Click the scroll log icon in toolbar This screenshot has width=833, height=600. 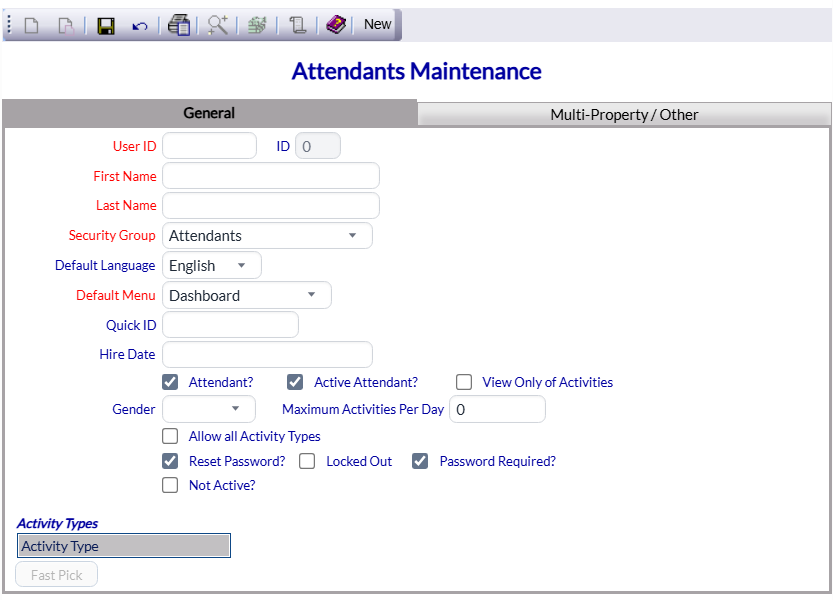click(x=297, y=25)
